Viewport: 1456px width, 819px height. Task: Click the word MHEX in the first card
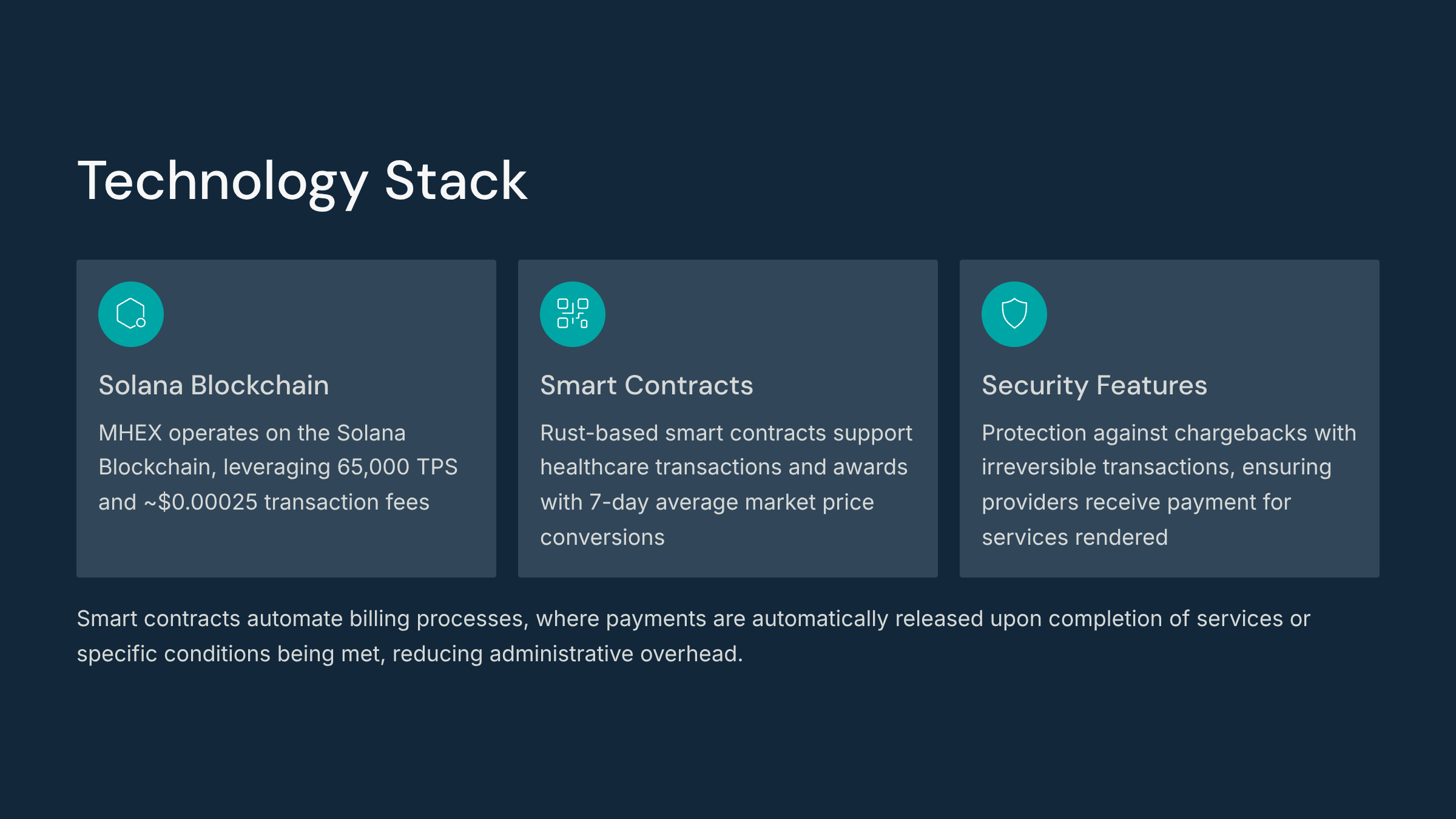(x=130, y=433)
